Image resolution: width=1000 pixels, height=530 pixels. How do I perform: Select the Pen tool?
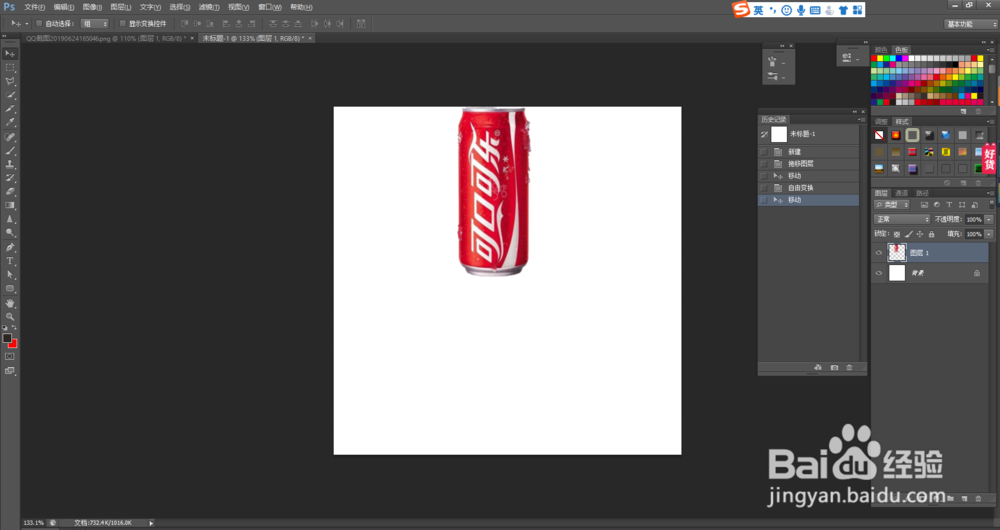point(10,247)
